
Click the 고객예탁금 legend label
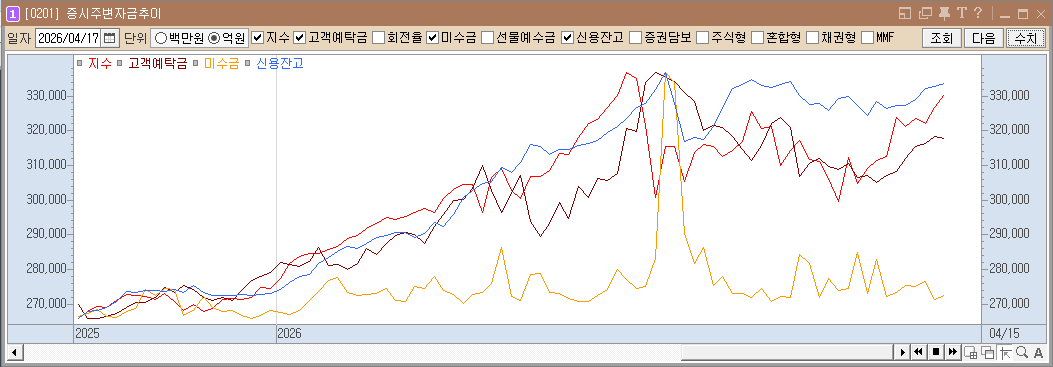(x=158, y=64)
